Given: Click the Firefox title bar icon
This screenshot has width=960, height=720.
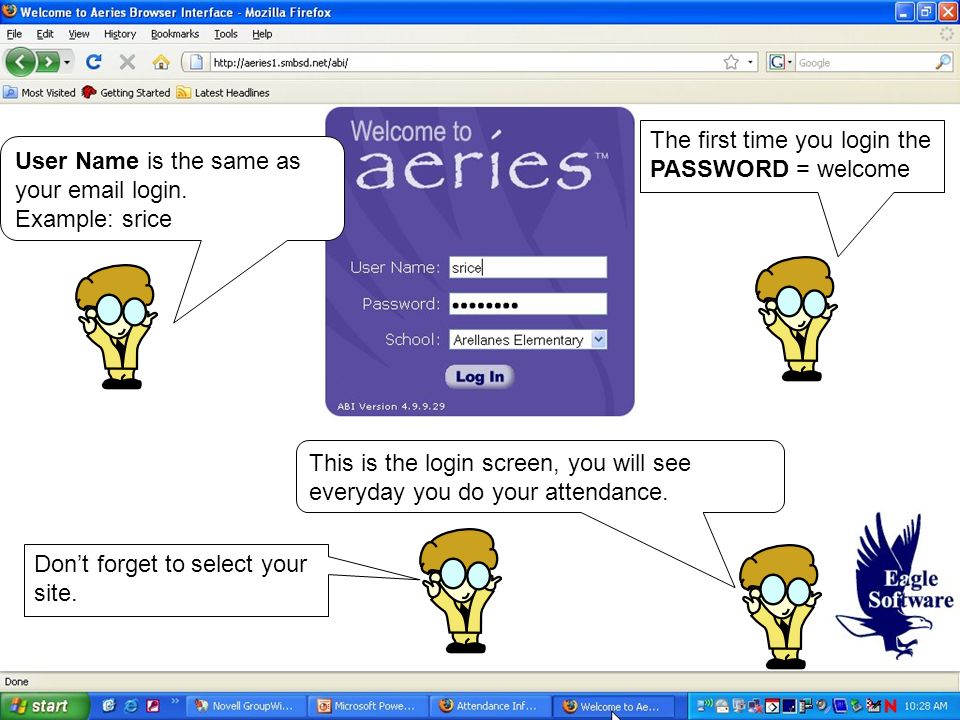Looking at the screenshot, I should coord(9,11).
